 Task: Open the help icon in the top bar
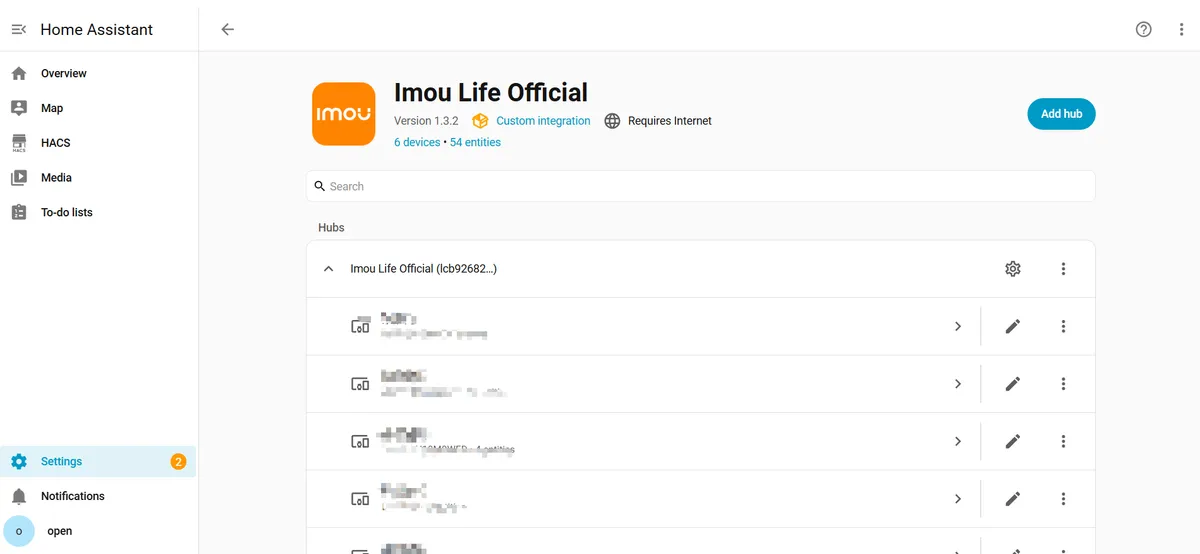(x=1144, y=30)
